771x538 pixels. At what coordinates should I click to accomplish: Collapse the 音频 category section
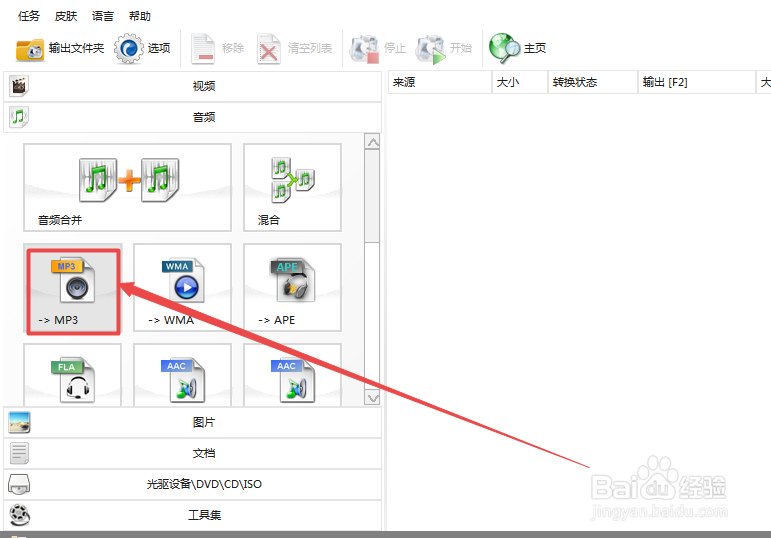point(193,117)
